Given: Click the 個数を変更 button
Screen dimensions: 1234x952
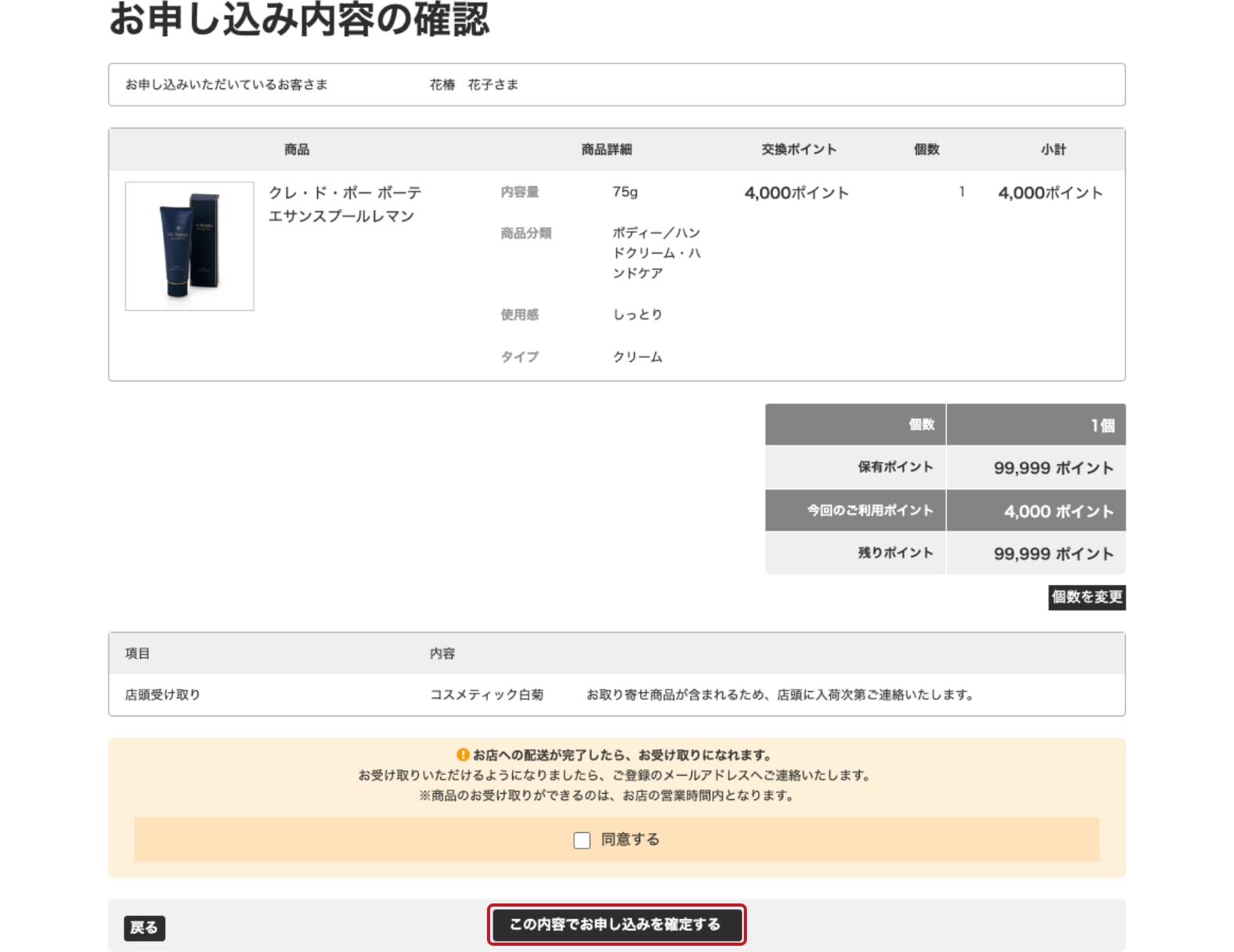Looking at the screenshot, I should (1087, 597).
